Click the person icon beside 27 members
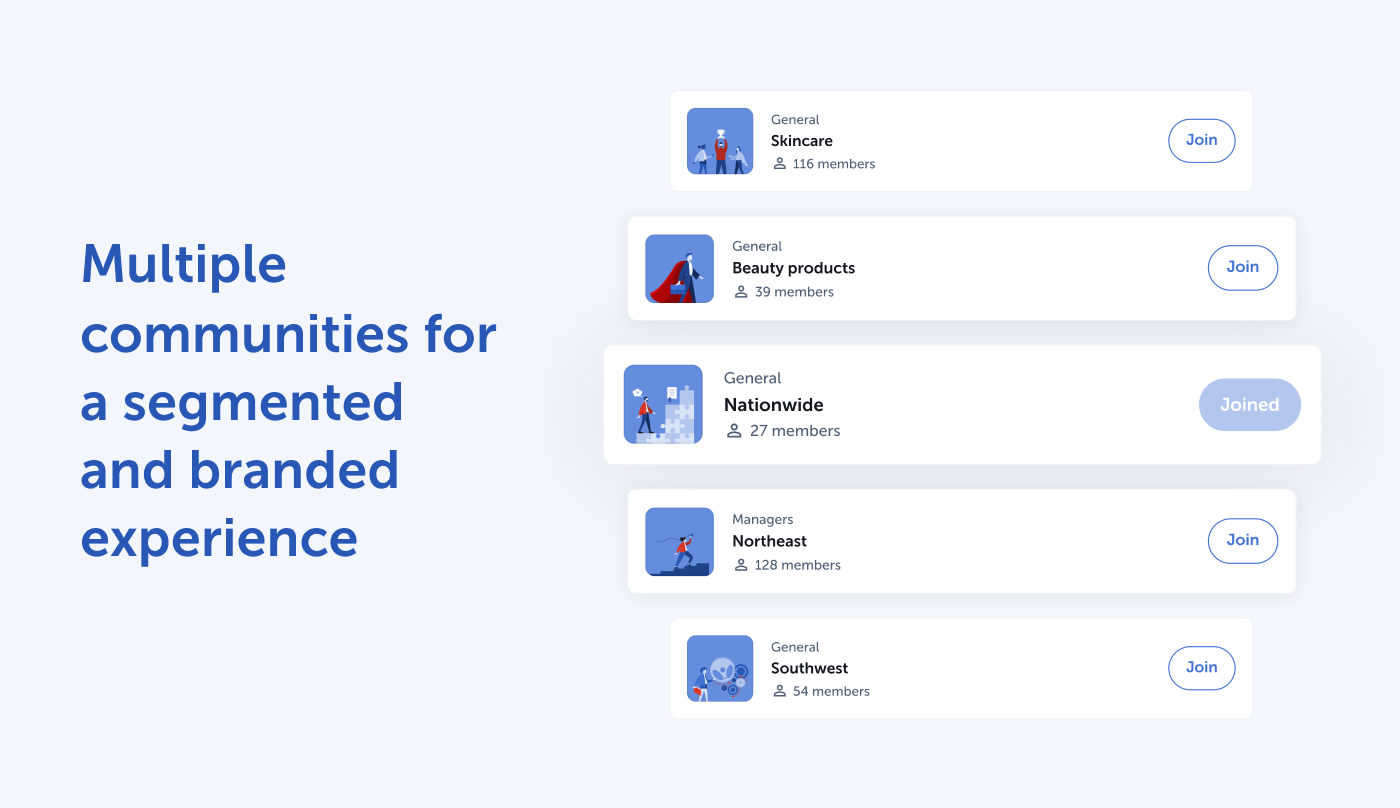This screenshot has width=1400, height=808. [x=734, y=431]
